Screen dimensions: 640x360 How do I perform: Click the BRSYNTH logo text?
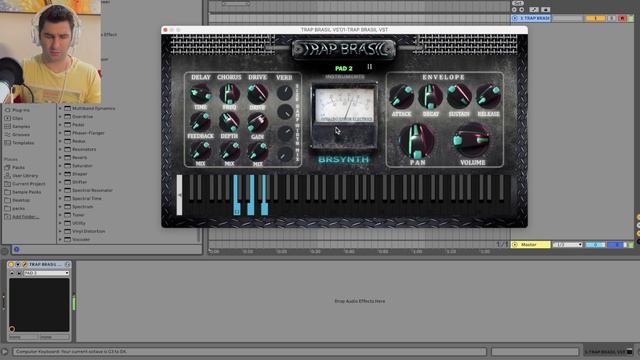click(x=344, y=160)
